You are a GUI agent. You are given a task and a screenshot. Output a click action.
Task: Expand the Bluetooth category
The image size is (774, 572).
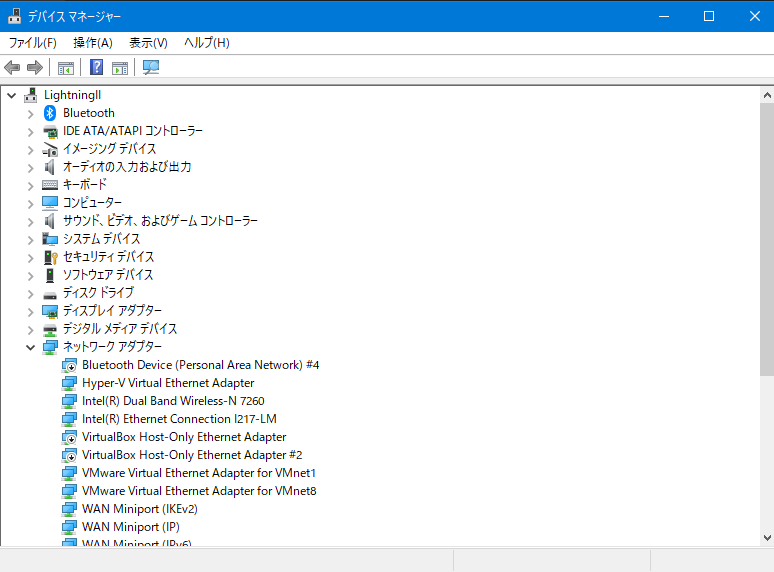tap(31, 114)
